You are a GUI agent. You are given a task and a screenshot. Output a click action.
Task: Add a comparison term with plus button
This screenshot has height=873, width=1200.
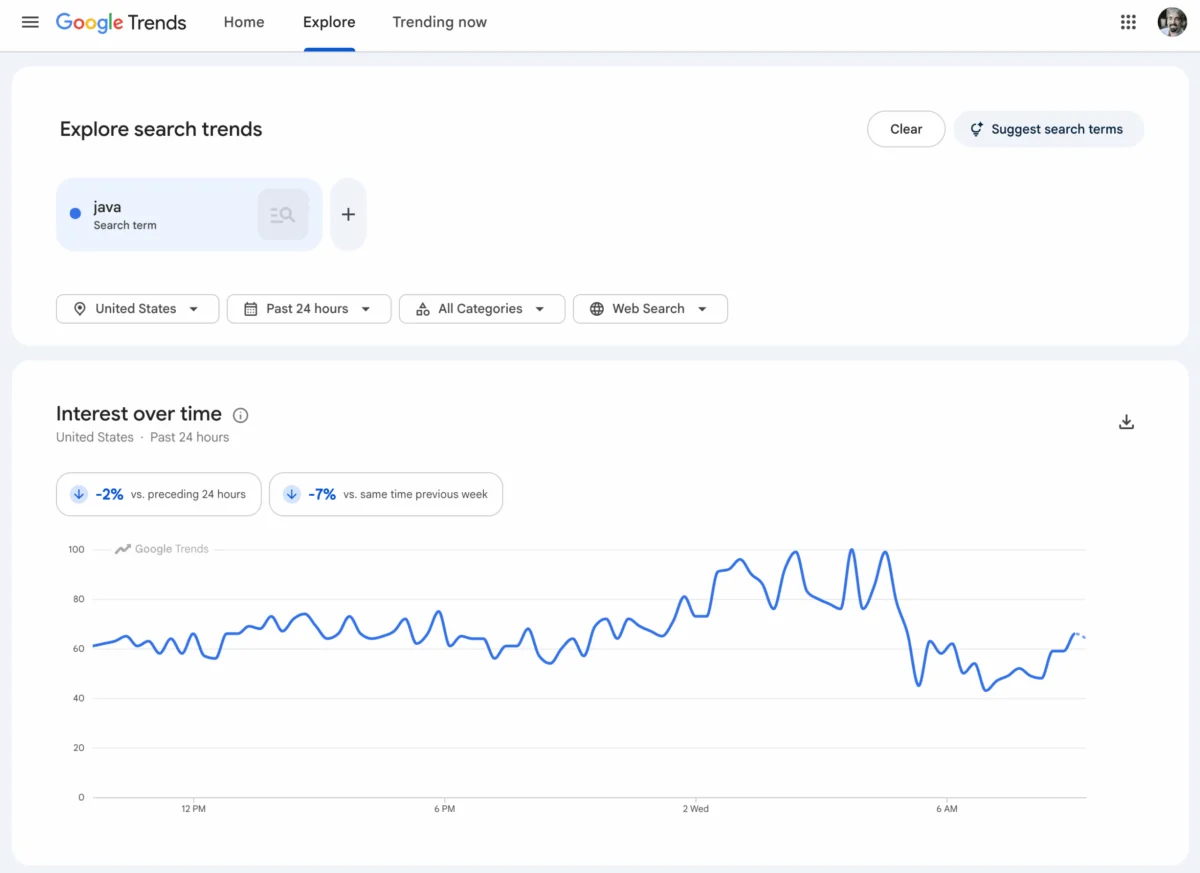[348, 214]
